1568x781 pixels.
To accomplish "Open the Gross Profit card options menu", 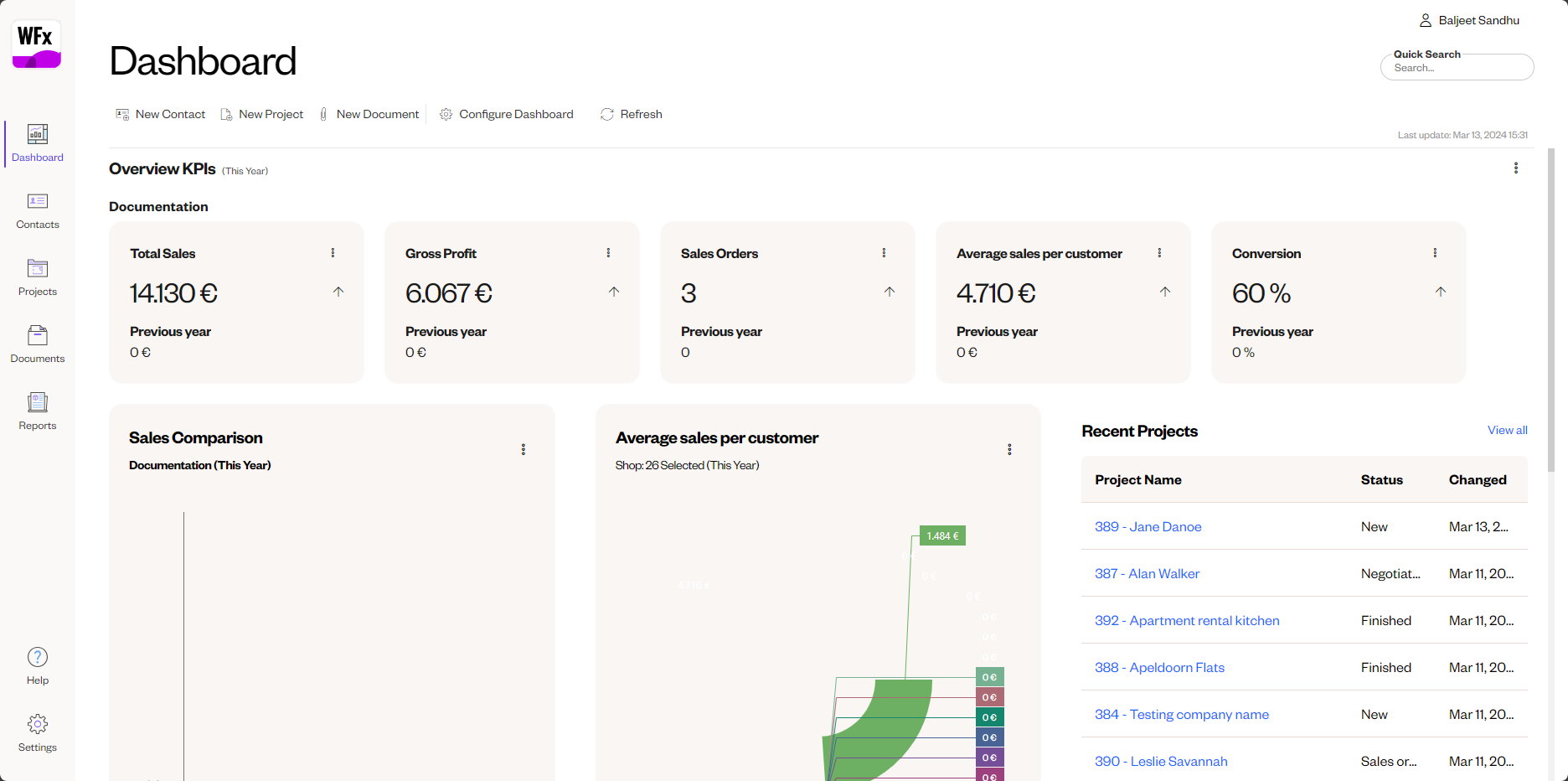I will [x=608, y=253].
